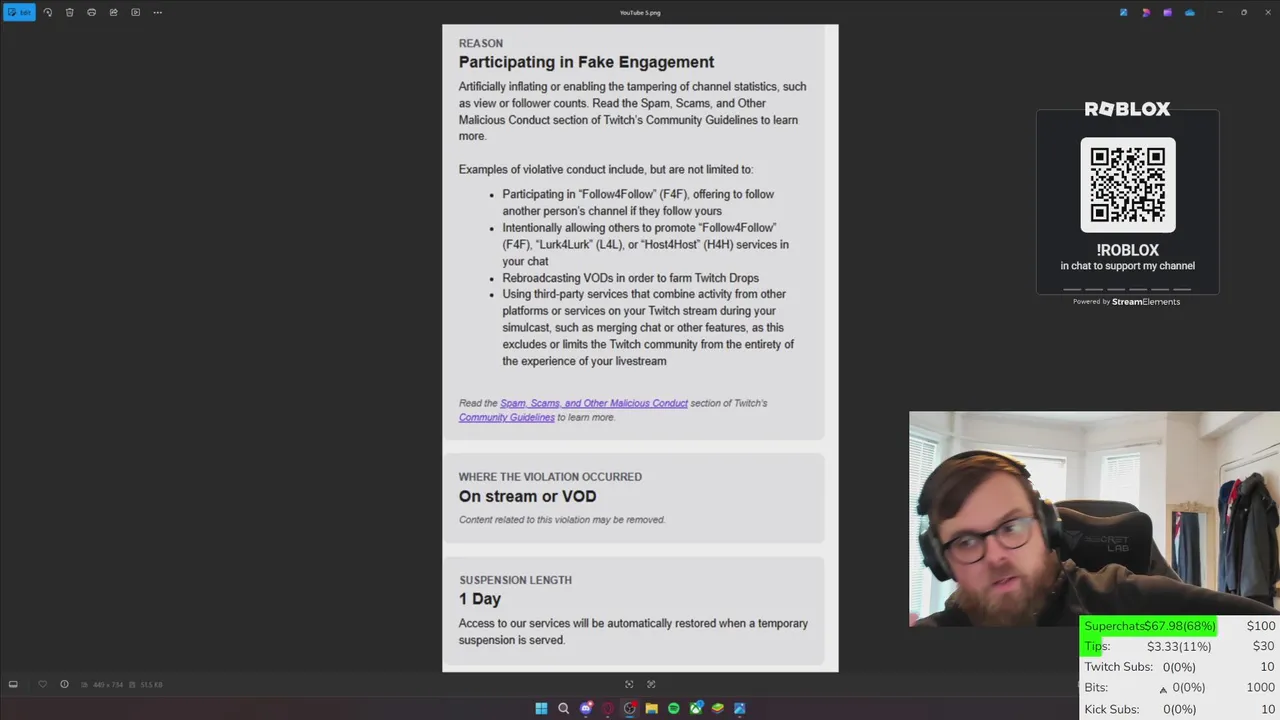Screen dimensions: 1280x720
Task: Click the Twitch Subs goal row
Action: pyautogui.click(x=1179, y=667)
